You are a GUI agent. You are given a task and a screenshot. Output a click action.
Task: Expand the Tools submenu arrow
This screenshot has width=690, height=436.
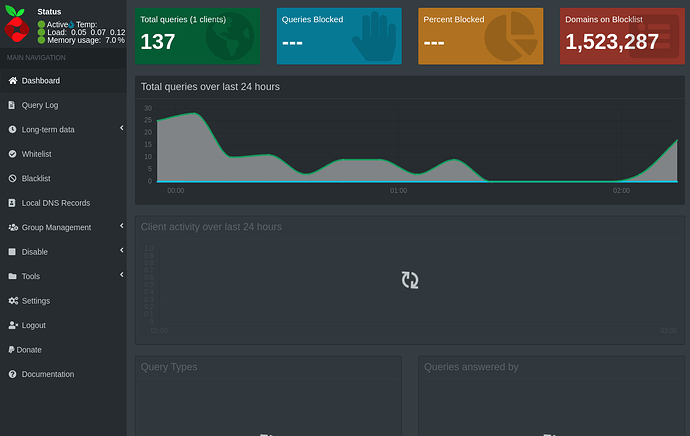click(122, 275)
